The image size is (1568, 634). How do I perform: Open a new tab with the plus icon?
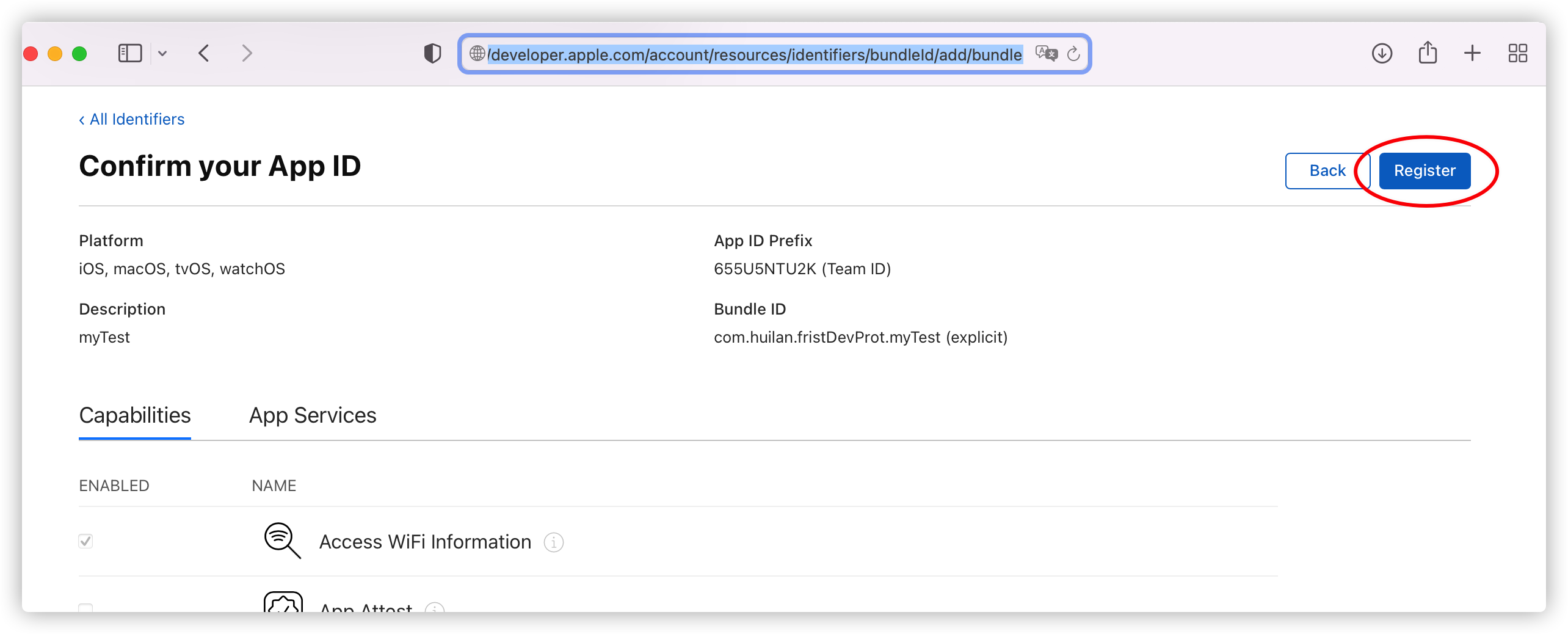pos(1472,54)
